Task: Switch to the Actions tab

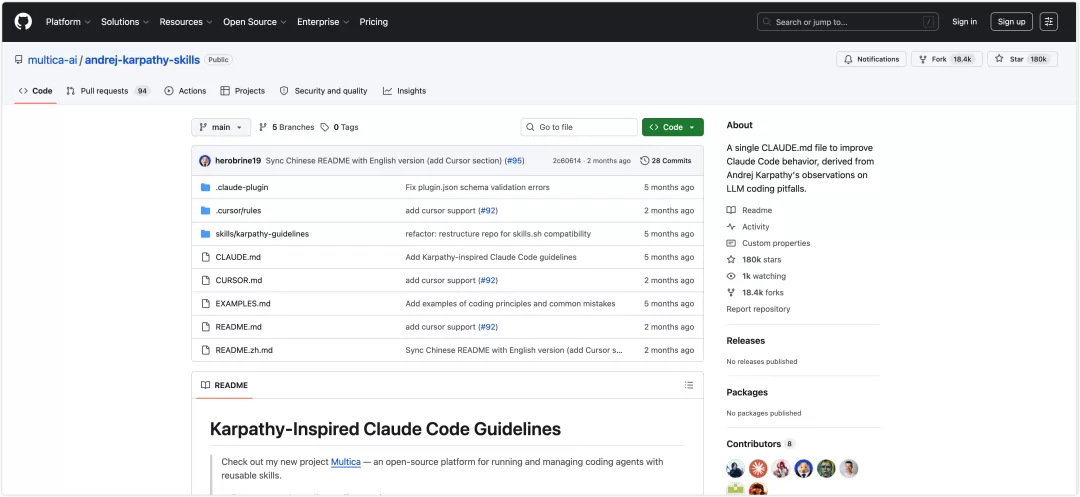Action: coord(185,91)
